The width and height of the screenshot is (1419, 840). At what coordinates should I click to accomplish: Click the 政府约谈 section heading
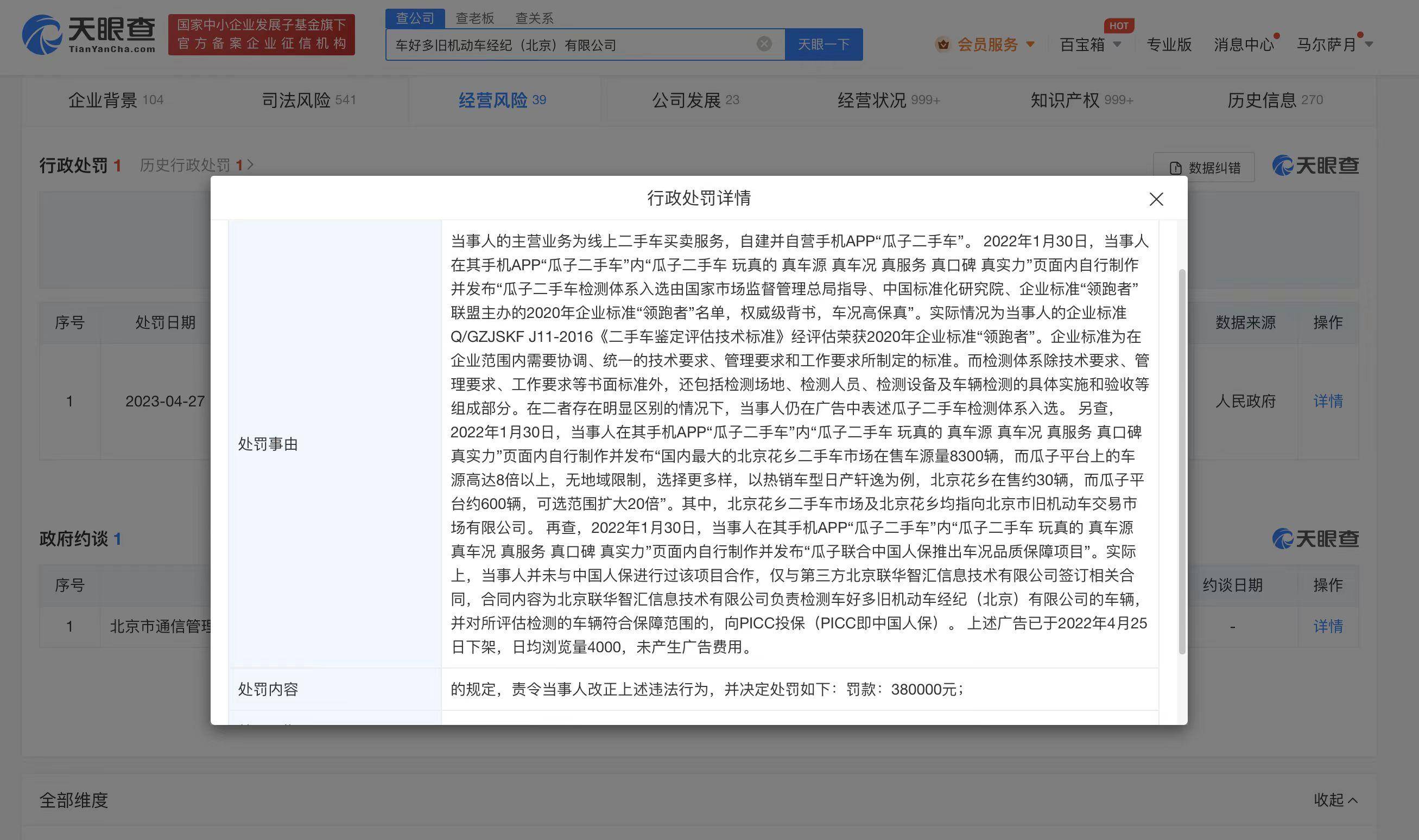coord(73,539)
